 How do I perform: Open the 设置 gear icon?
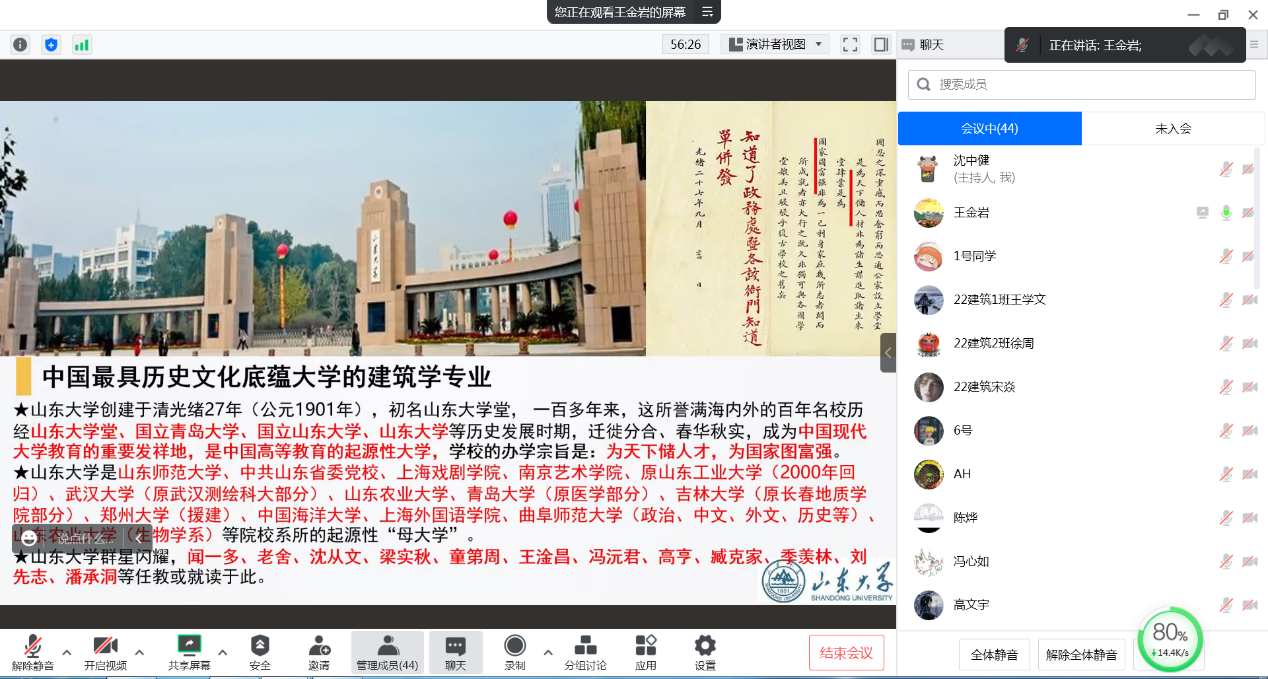coord(705,652)
